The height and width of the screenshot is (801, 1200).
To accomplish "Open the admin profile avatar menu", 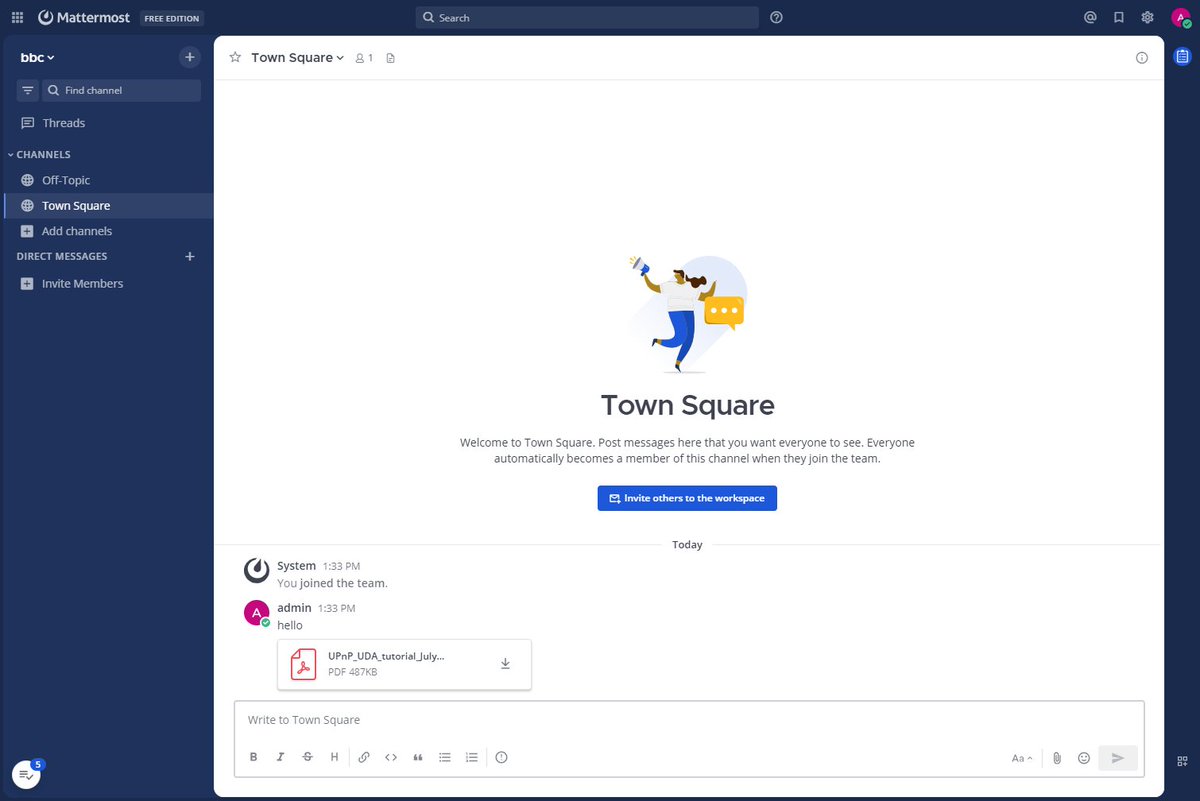I will (1180, 18).
